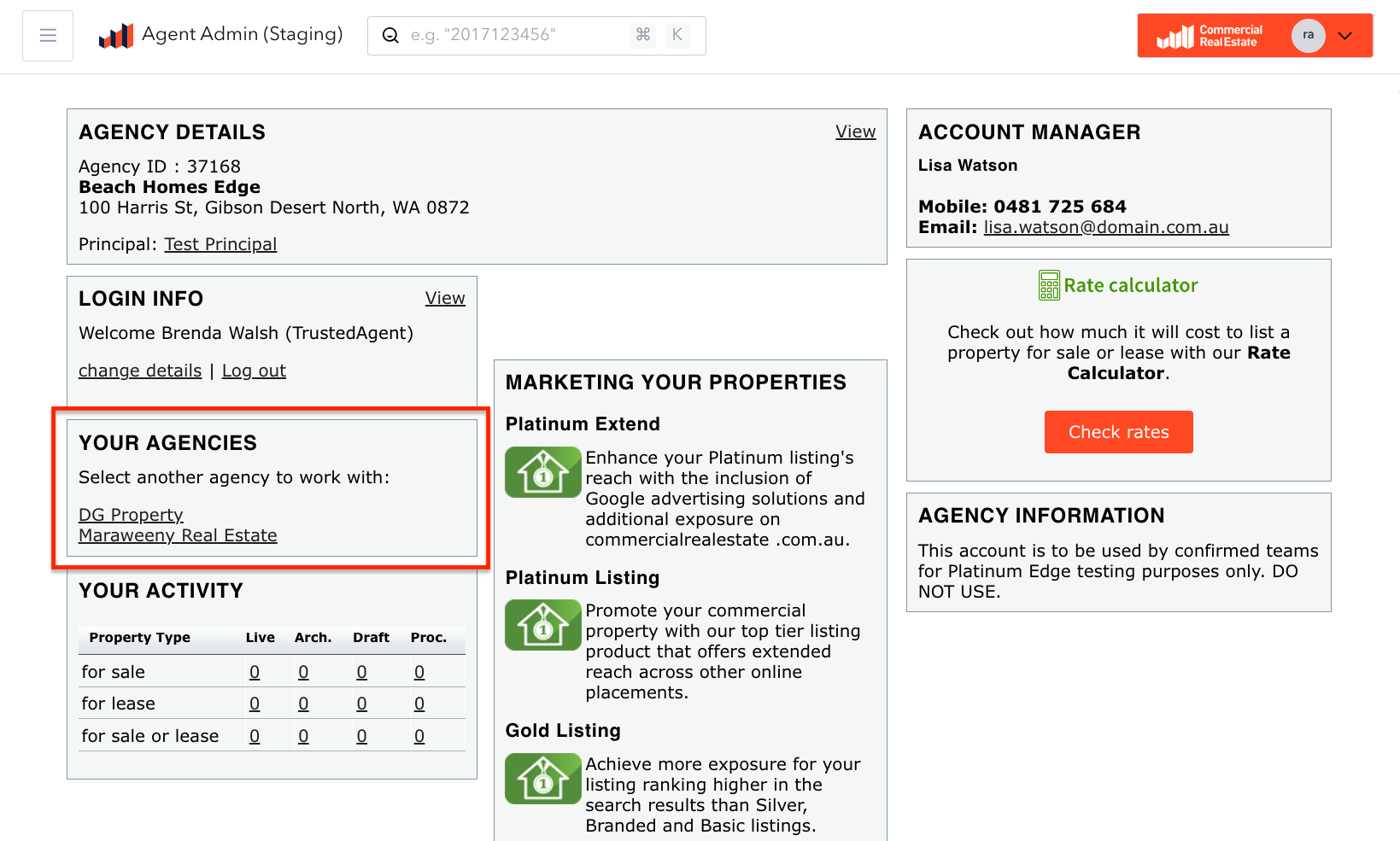Log out of the account
The width and height of the screenshot is (1400, 841).
coord(254,371)
